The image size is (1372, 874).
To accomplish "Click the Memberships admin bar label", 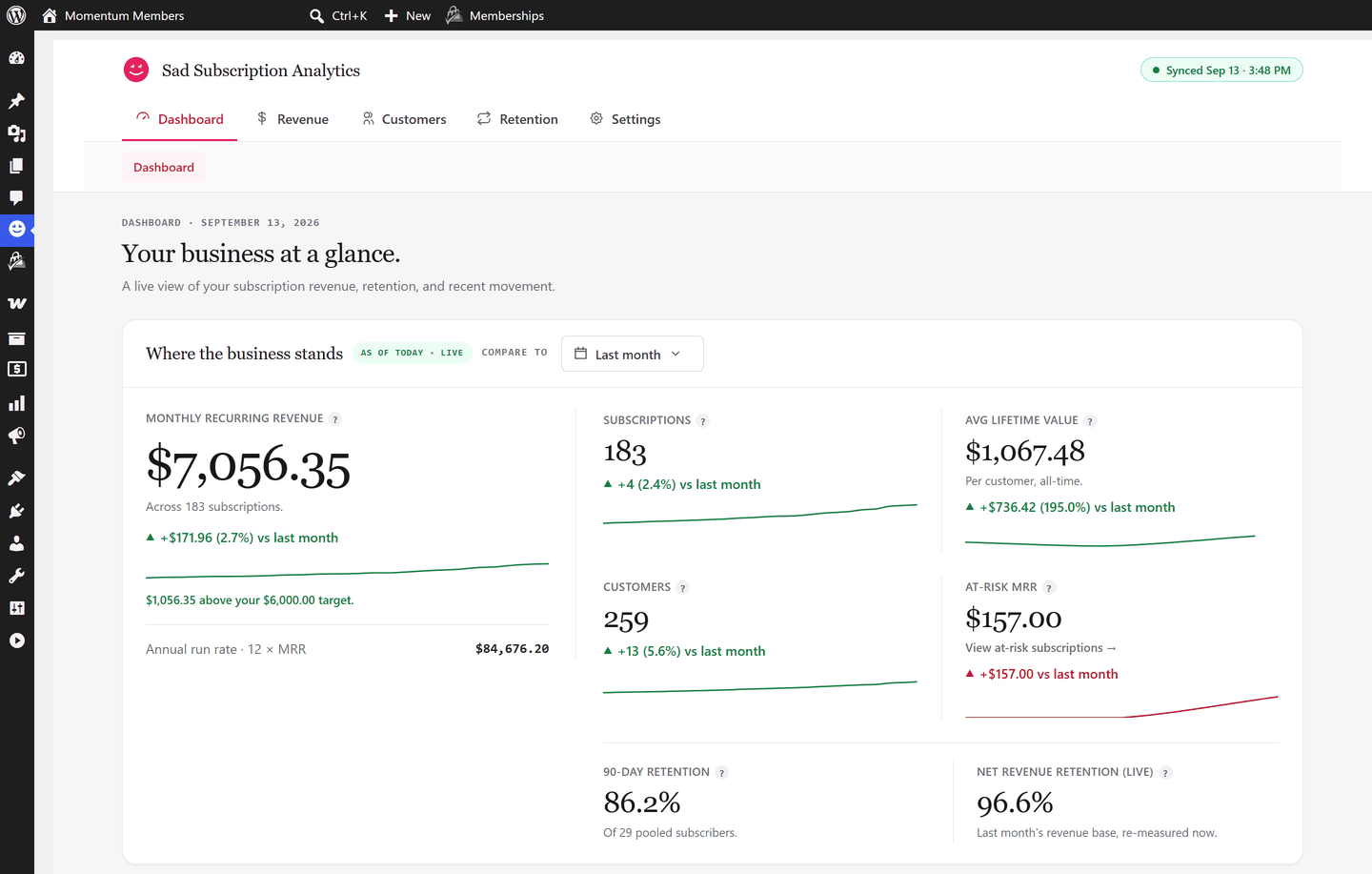I will click(507, 15).
